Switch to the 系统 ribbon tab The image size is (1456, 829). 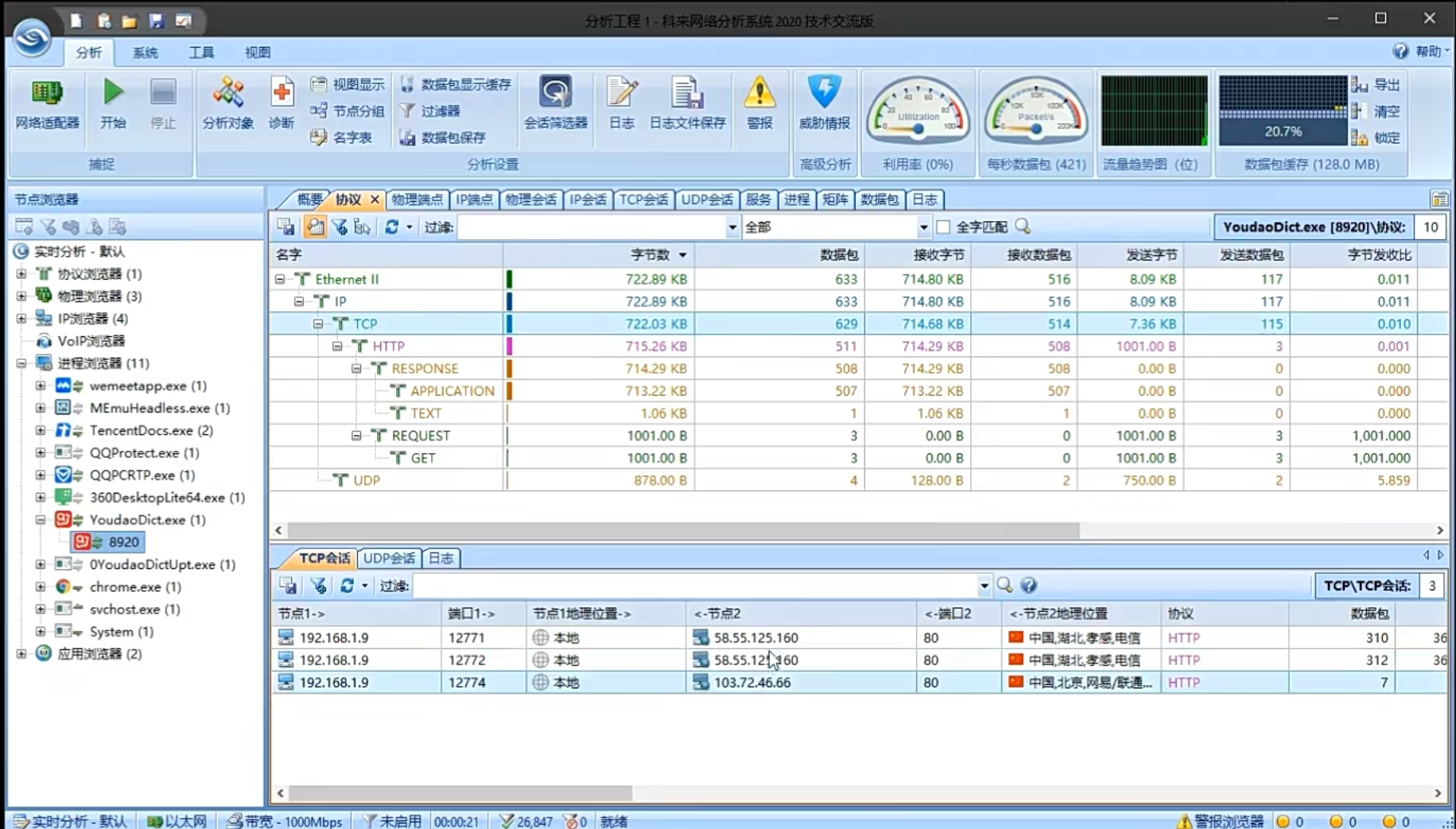(x=145, y=52)
